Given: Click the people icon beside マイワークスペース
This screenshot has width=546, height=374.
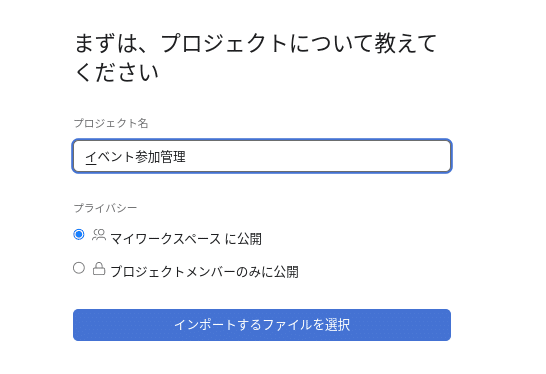Looking at the screenshot, I should [99, 235].
